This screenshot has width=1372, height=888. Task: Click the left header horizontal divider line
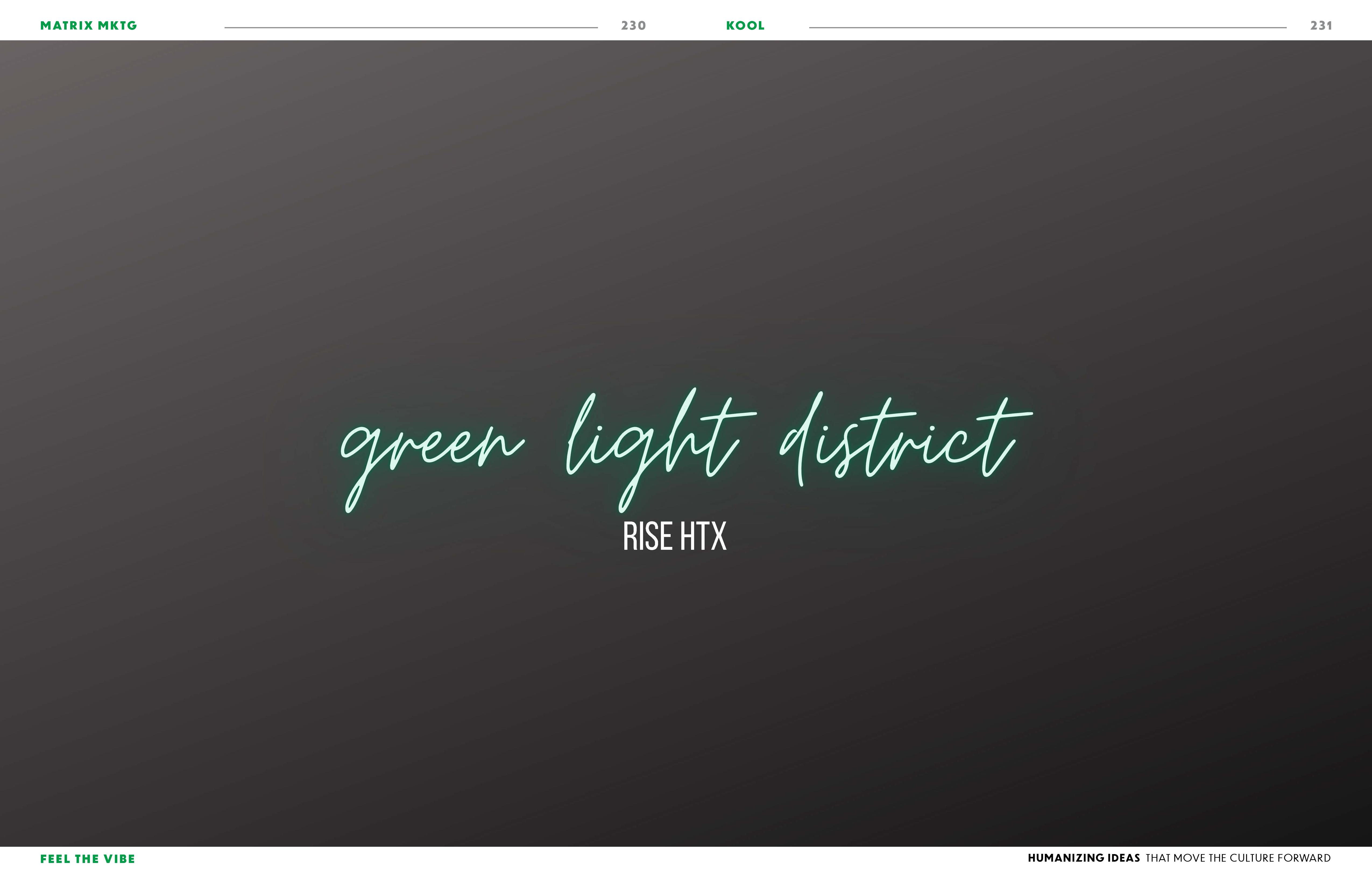tap(411, 27)
